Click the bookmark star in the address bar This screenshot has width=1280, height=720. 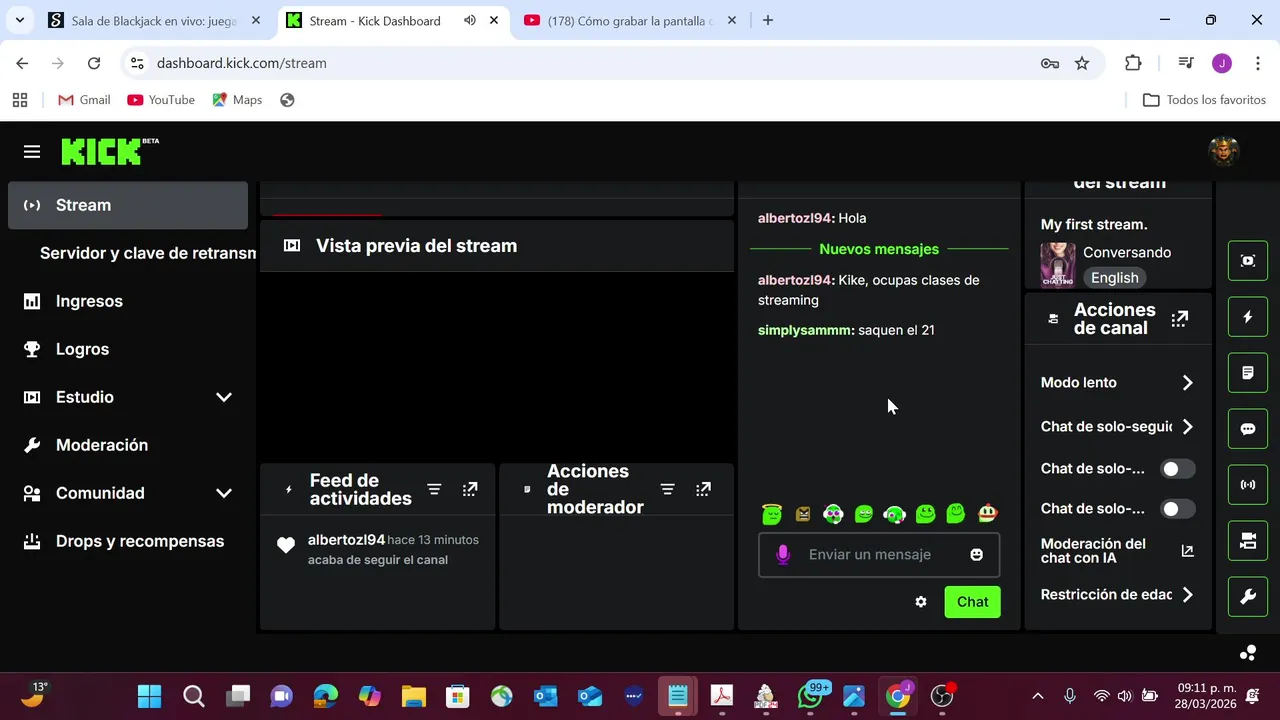point(1082,63)
